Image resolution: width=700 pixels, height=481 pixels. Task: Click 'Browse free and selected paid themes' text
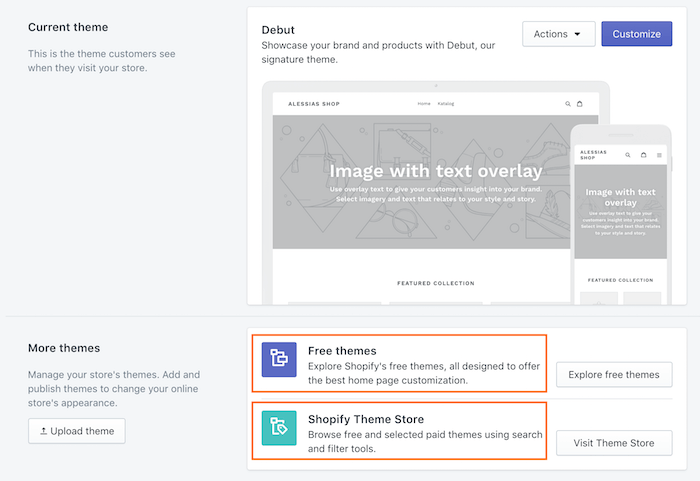point(425,442)
